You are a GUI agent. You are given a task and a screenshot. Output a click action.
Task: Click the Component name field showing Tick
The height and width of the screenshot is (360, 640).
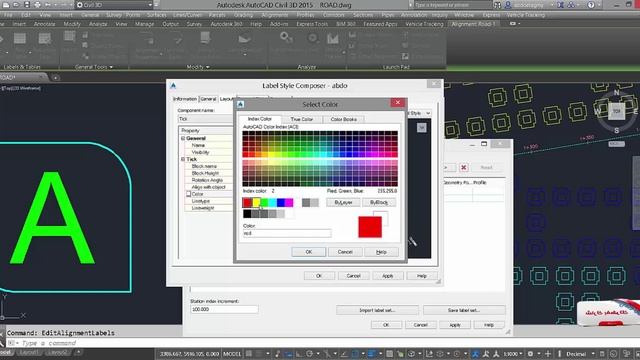pos(206,119)
